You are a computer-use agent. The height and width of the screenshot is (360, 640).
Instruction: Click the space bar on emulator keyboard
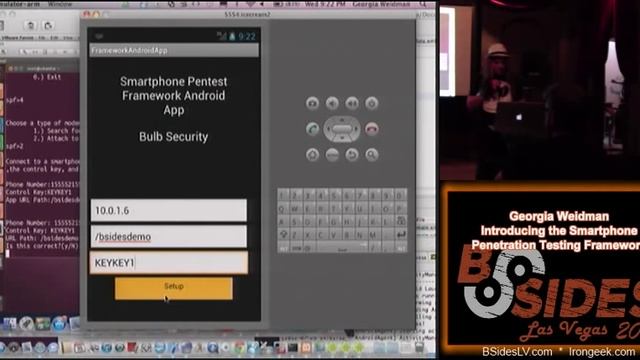(x=342, y=247)
